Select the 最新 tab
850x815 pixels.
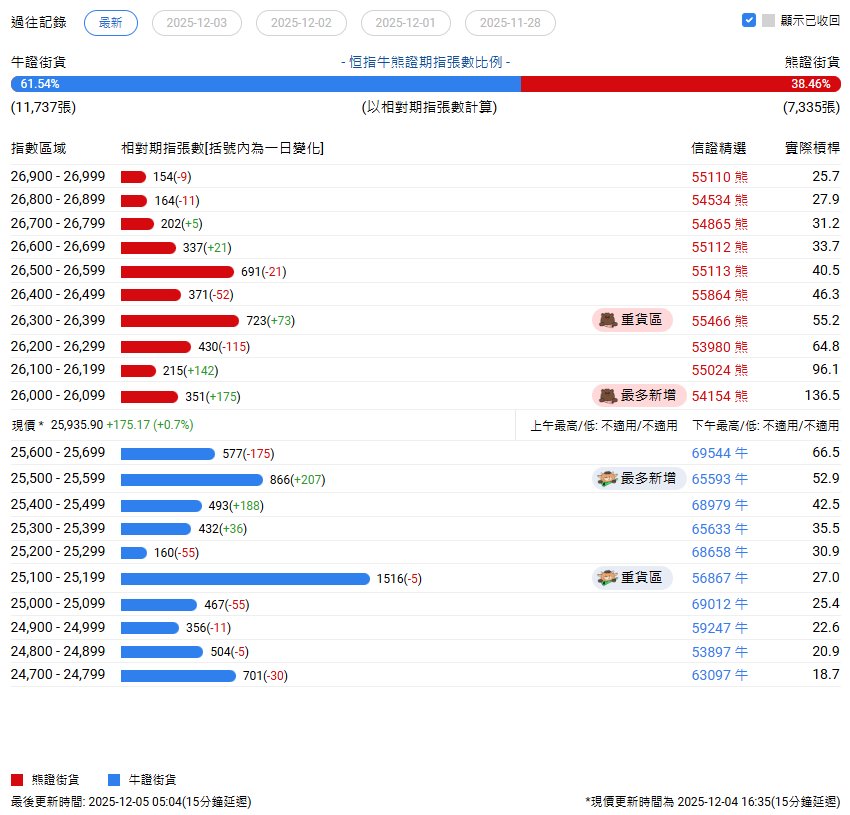(111, 23)
